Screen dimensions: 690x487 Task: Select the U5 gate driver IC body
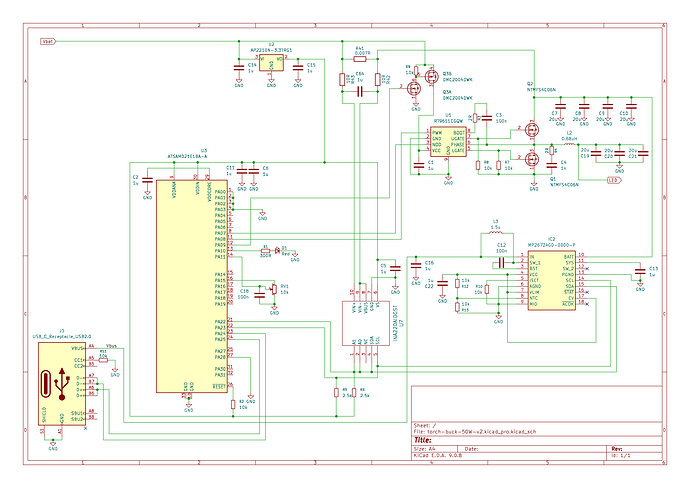(448, 141)
